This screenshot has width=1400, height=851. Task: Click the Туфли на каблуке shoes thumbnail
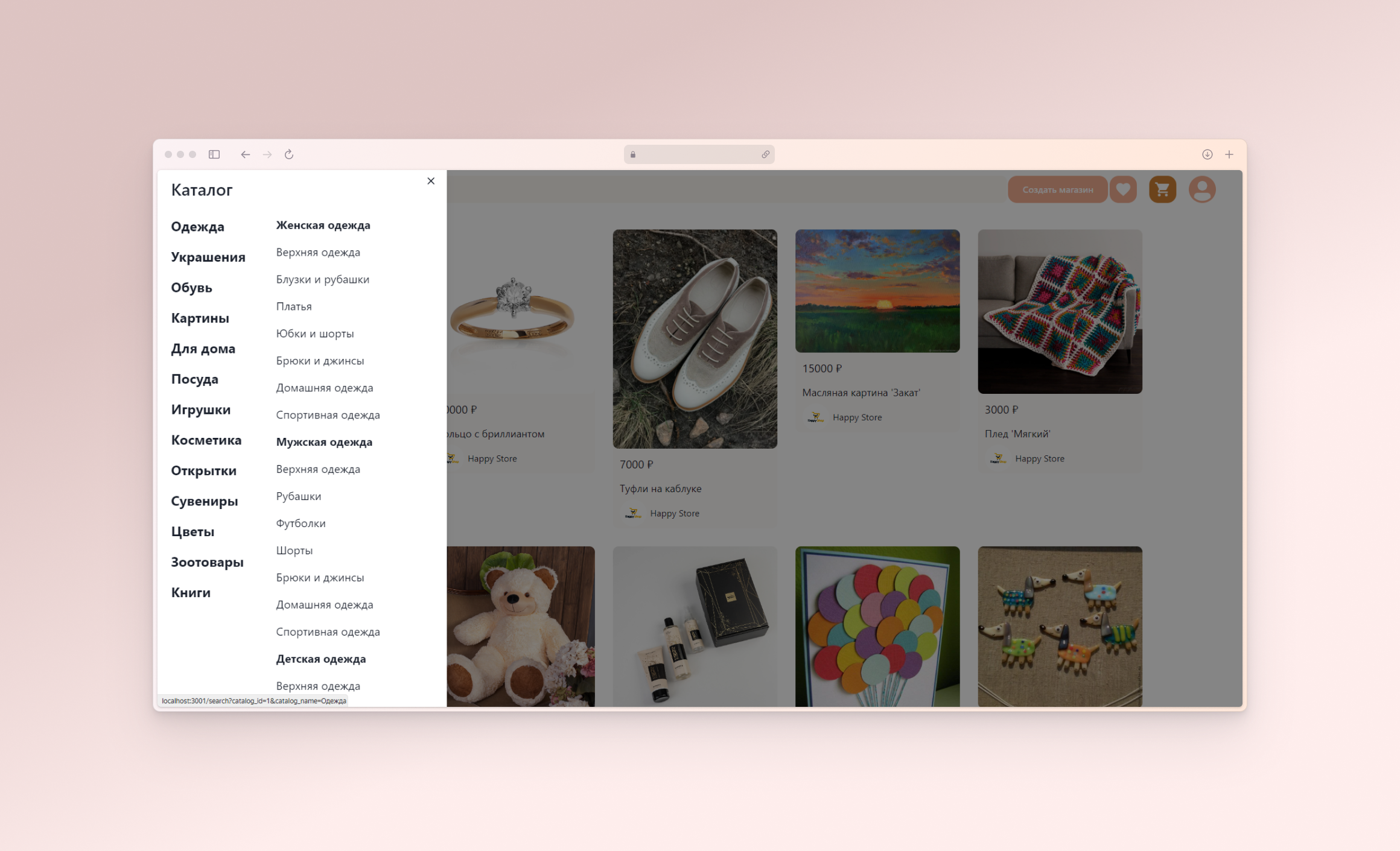pos(695,339)
